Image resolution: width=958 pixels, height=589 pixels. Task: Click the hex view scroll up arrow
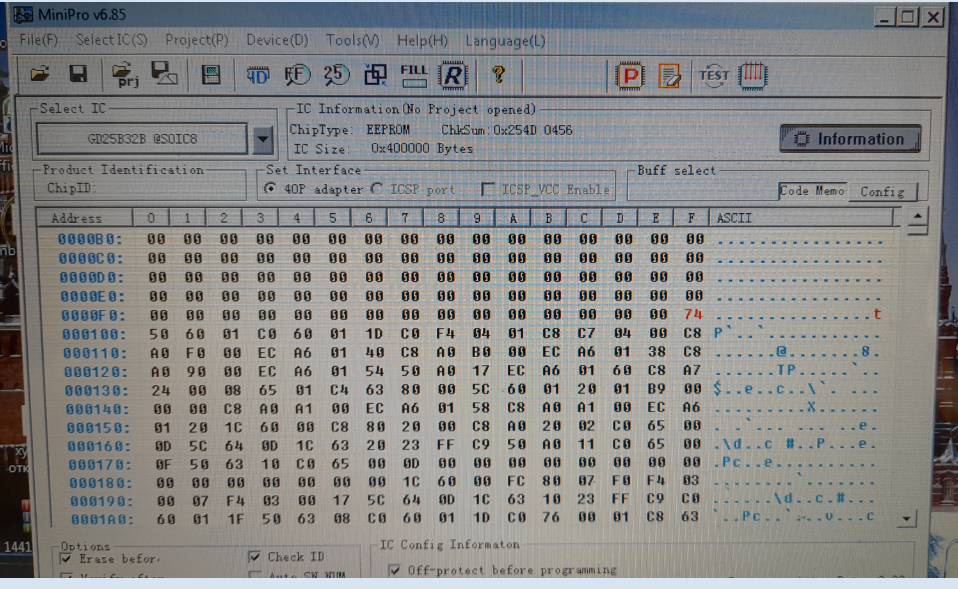tap(917, 216)
